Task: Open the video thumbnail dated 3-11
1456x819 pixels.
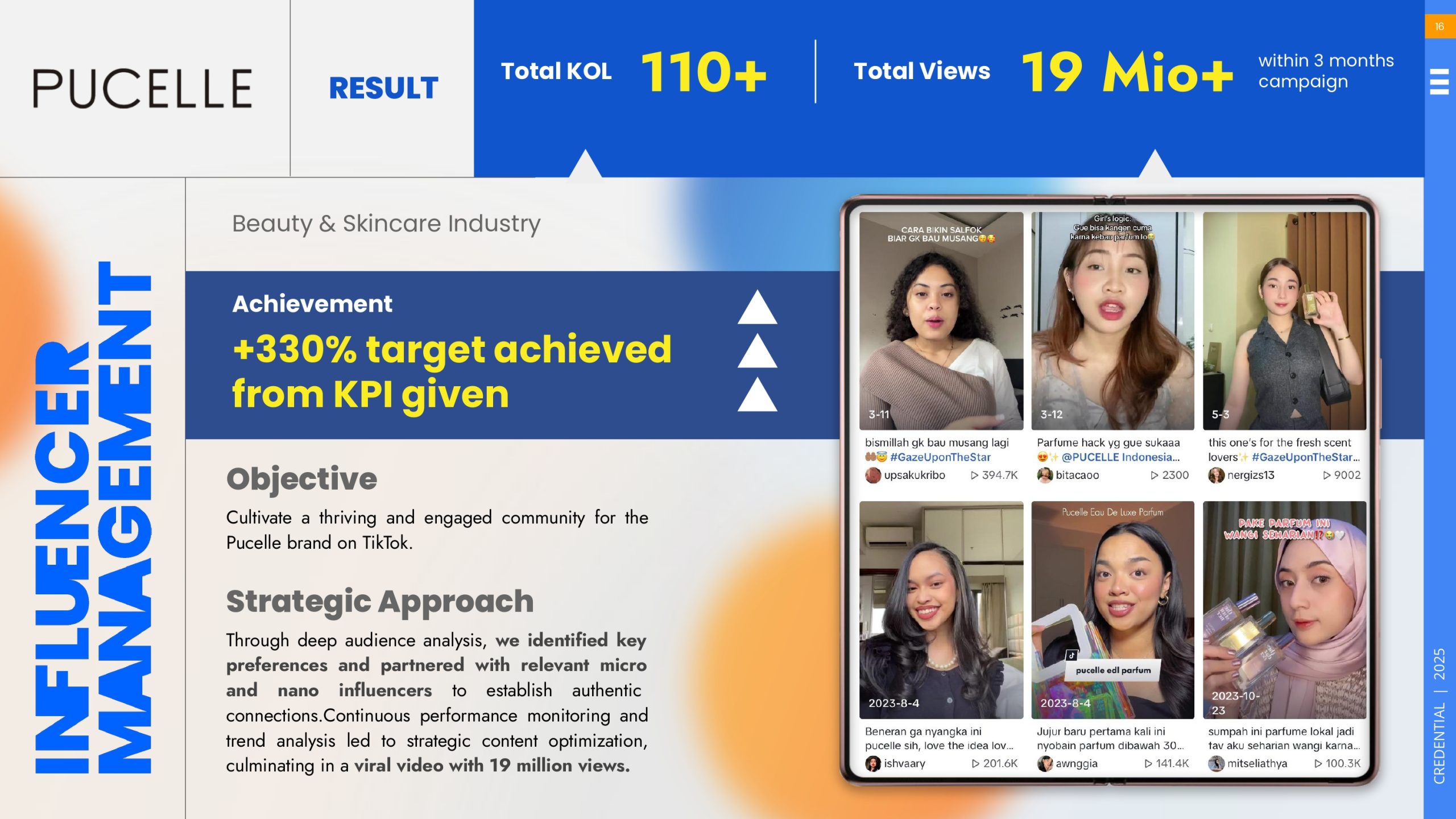Action: click(941, 321)
